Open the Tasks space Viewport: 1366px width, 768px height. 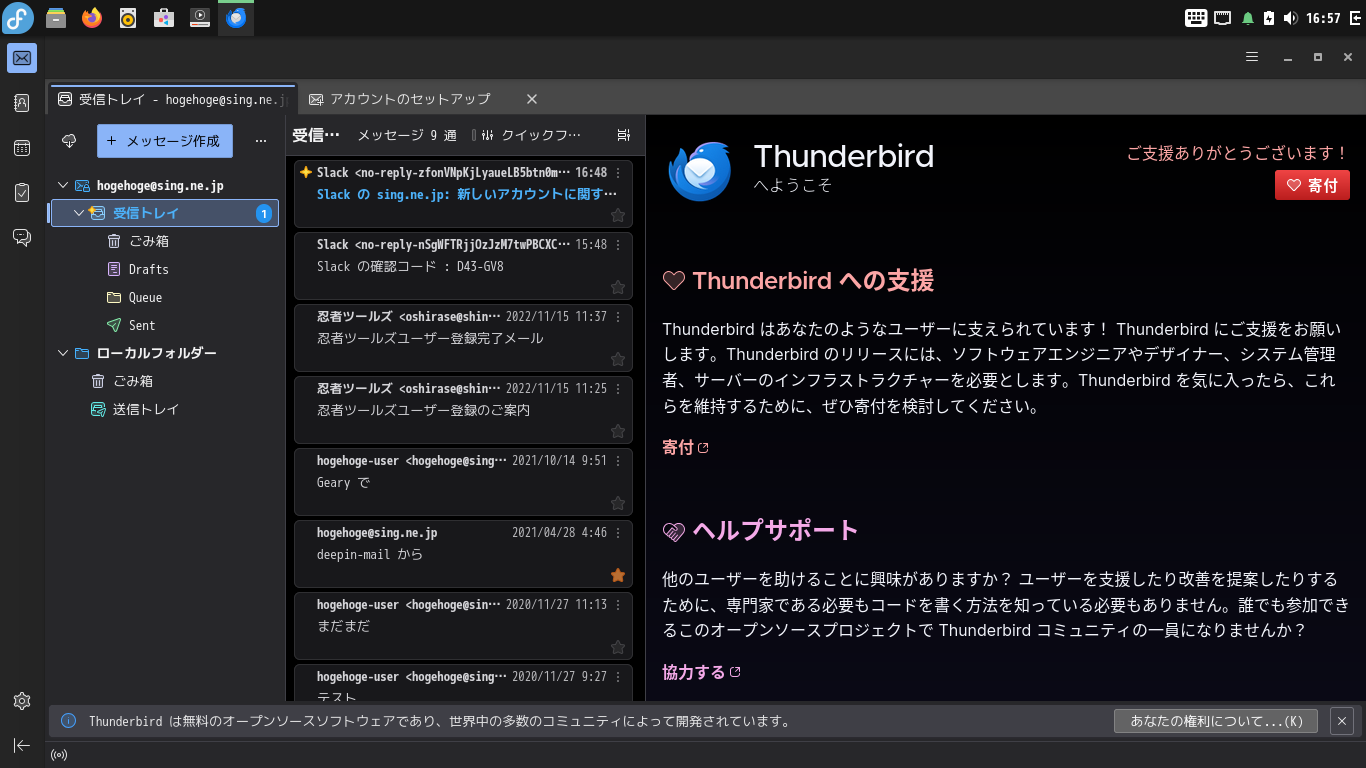(x=22, y=193)
